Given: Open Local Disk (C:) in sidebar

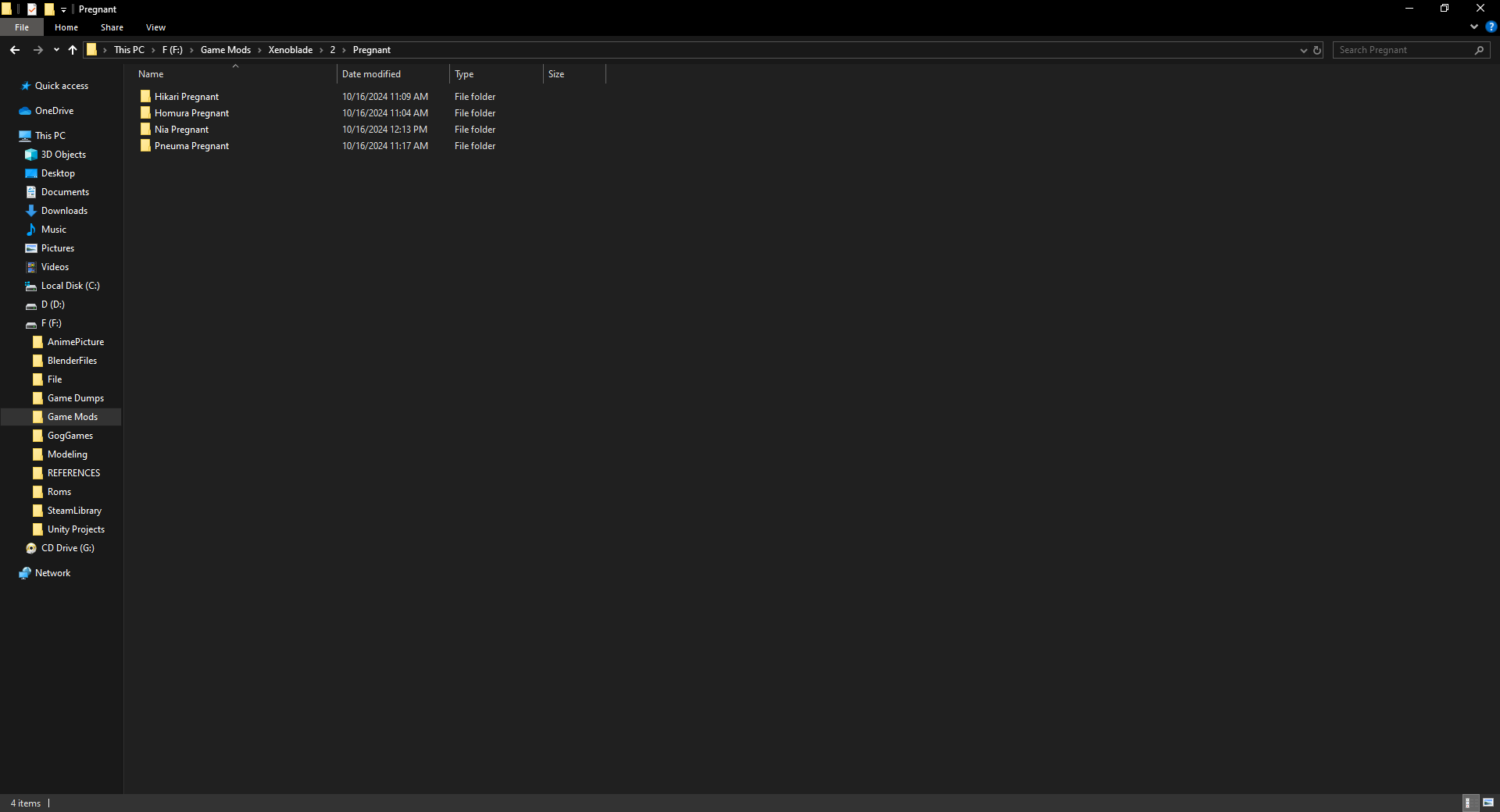Looking at the screenshot, I should tap(70, 286).
